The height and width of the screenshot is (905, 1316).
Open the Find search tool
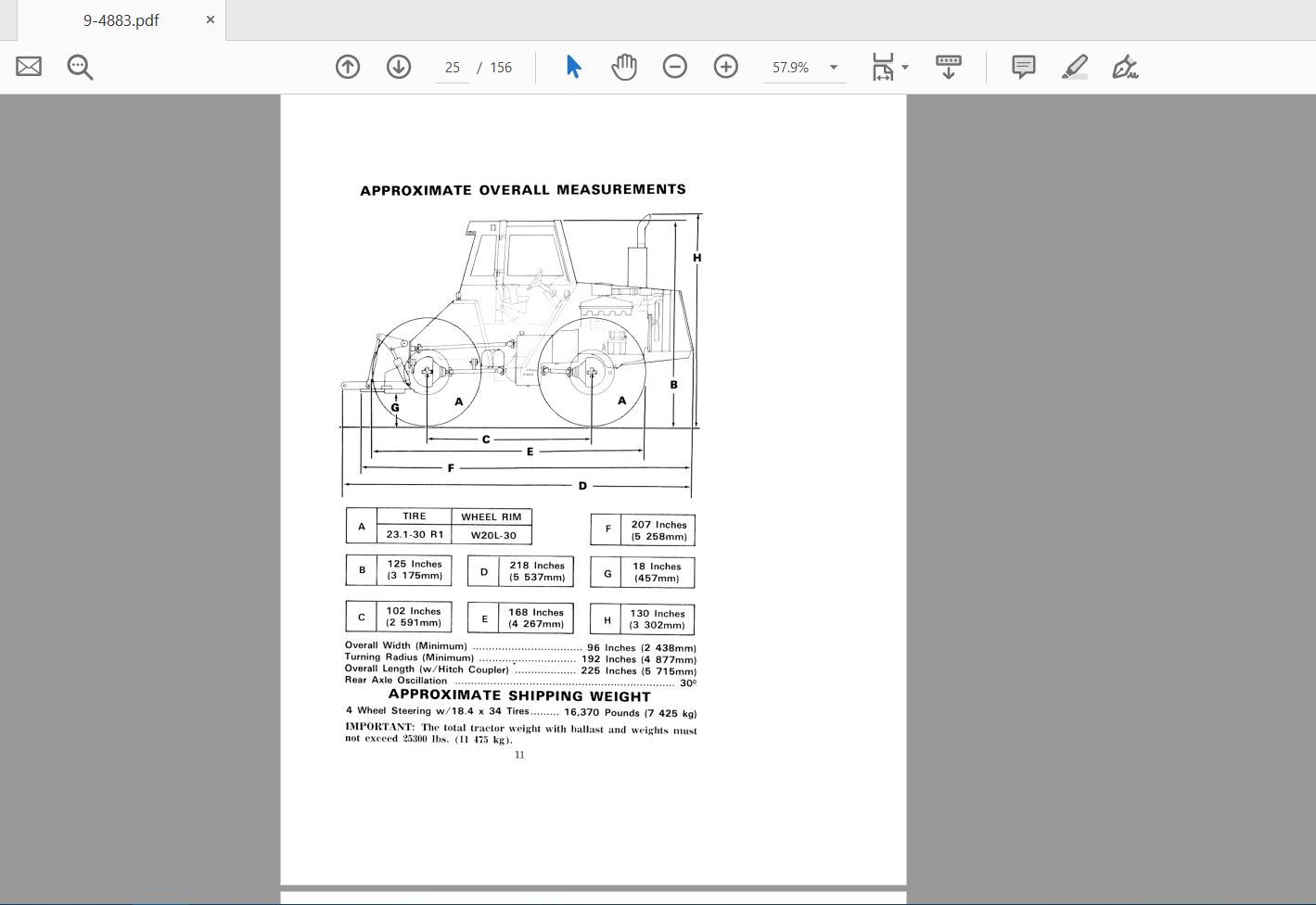(x=80, y=67)
